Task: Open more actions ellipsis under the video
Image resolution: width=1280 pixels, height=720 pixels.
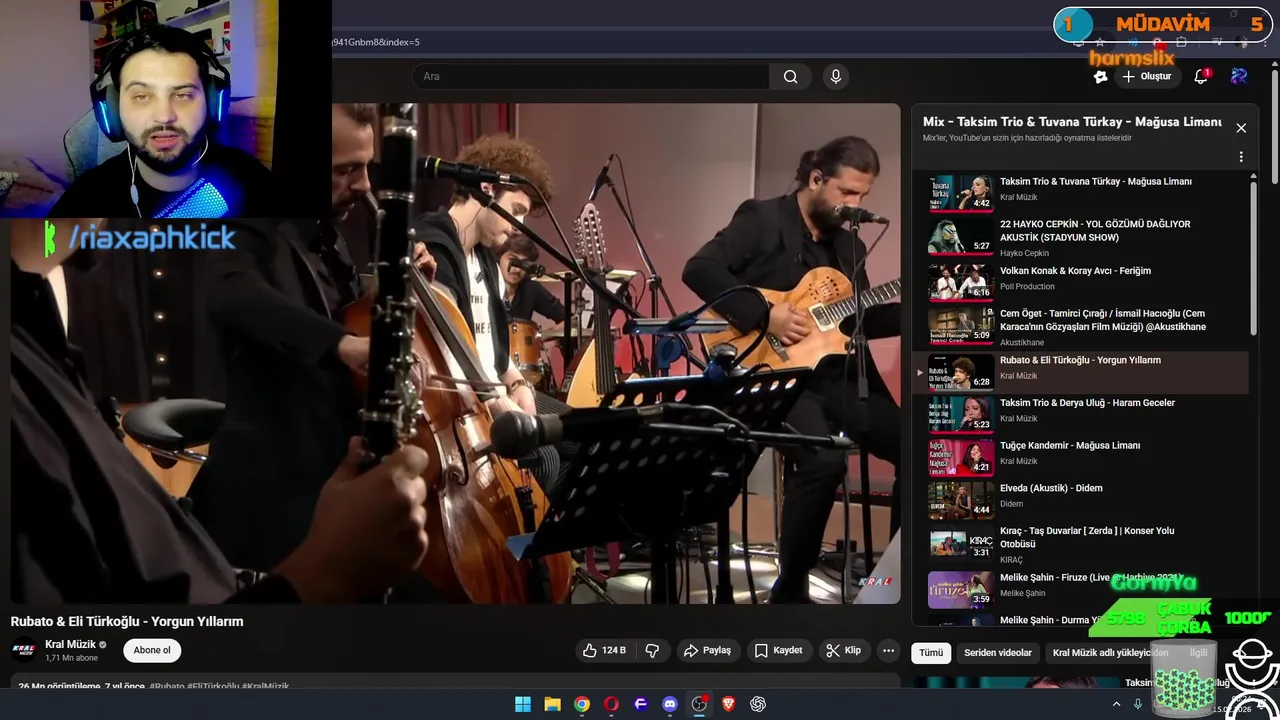Action: click(888, 650)
